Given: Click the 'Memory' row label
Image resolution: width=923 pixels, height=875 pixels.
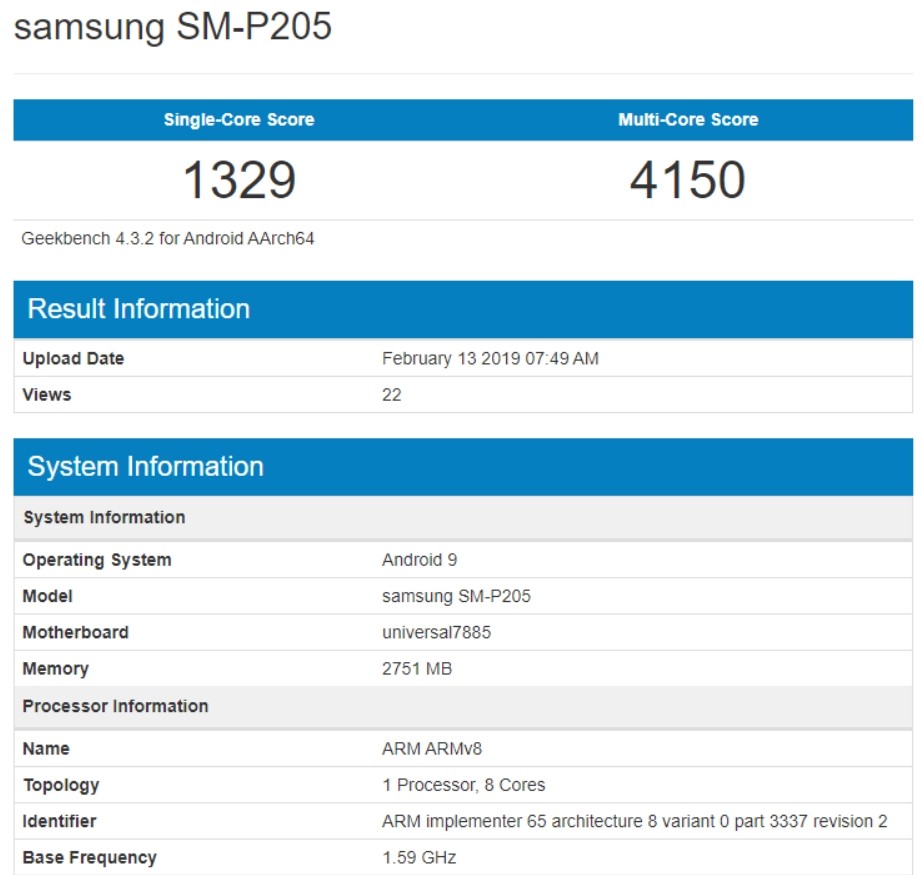Looking at the screenshot, I should 55,669.
